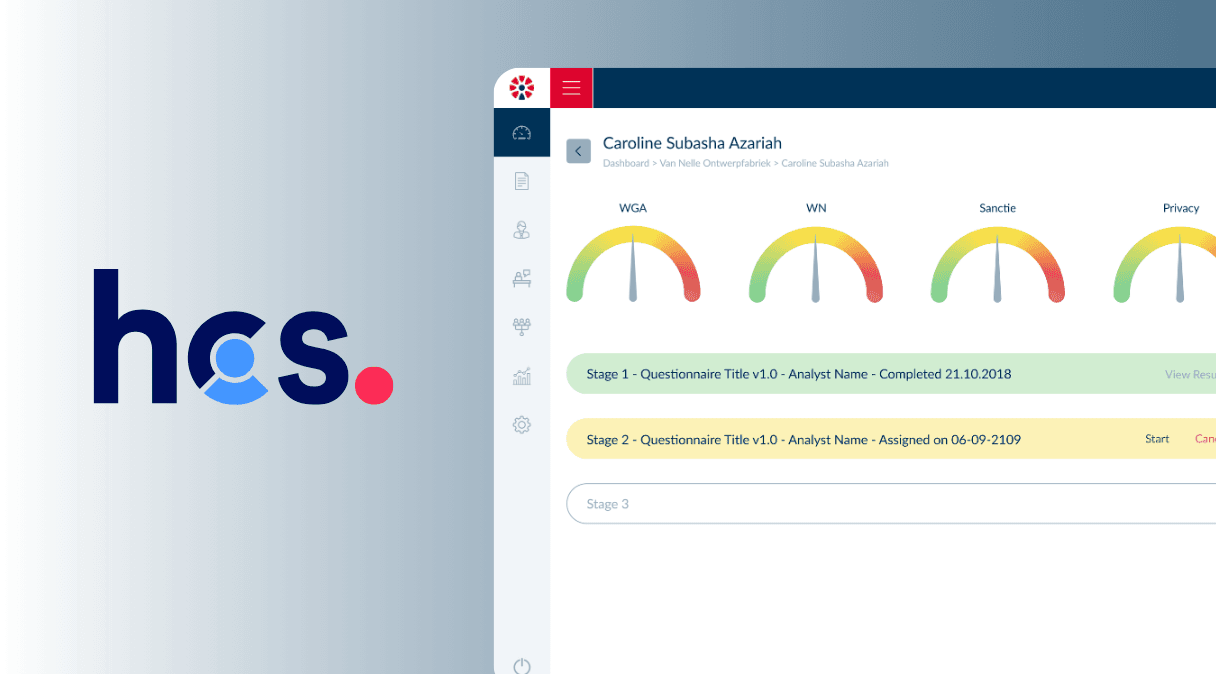Toggle the red hamburger menu button
The width and height of the screenshot is (1216, 674).
tap(571, 88)
